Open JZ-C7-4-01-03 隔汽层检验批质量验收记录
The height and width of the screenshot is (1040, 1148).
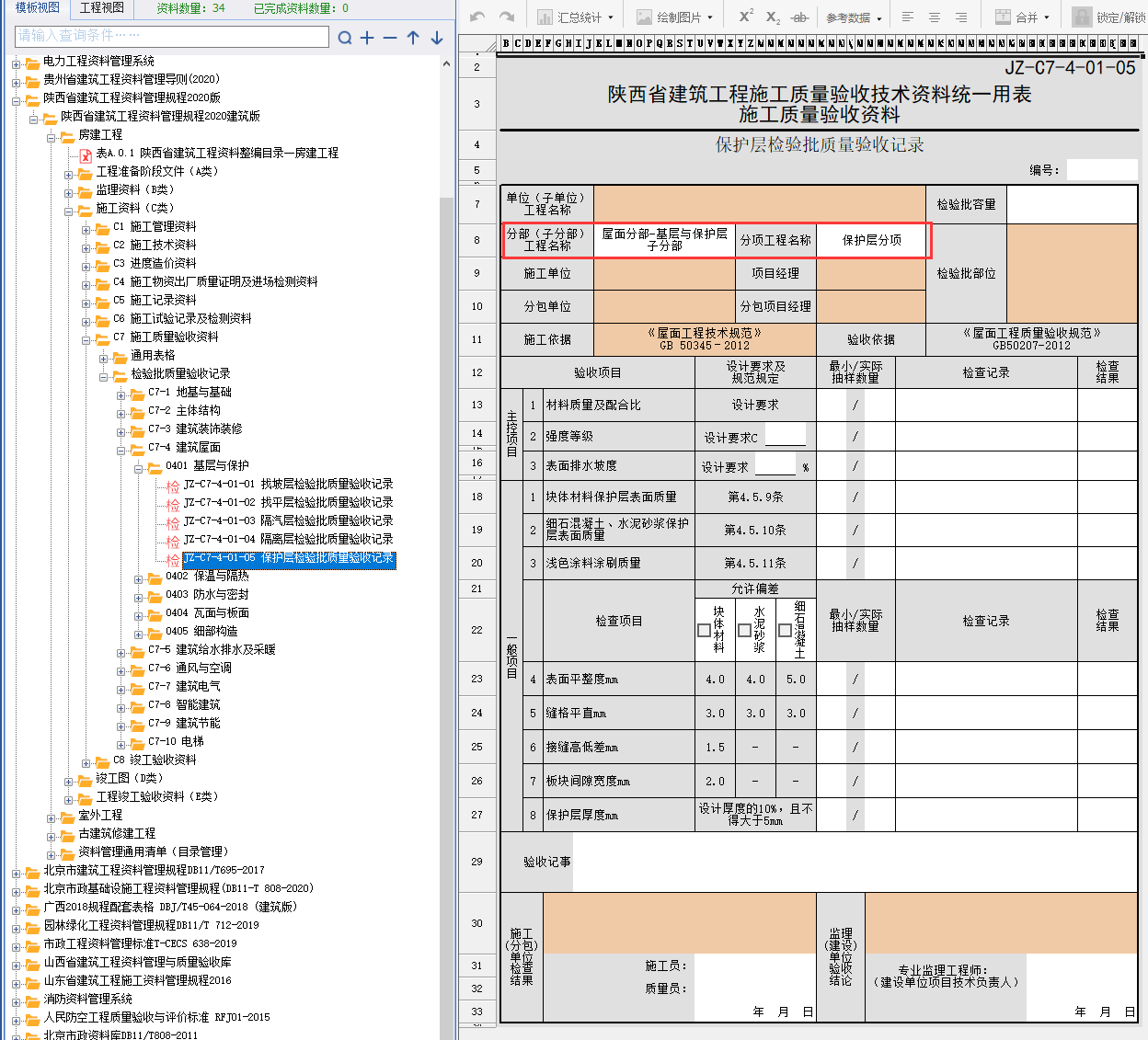(x=288, y=520)
